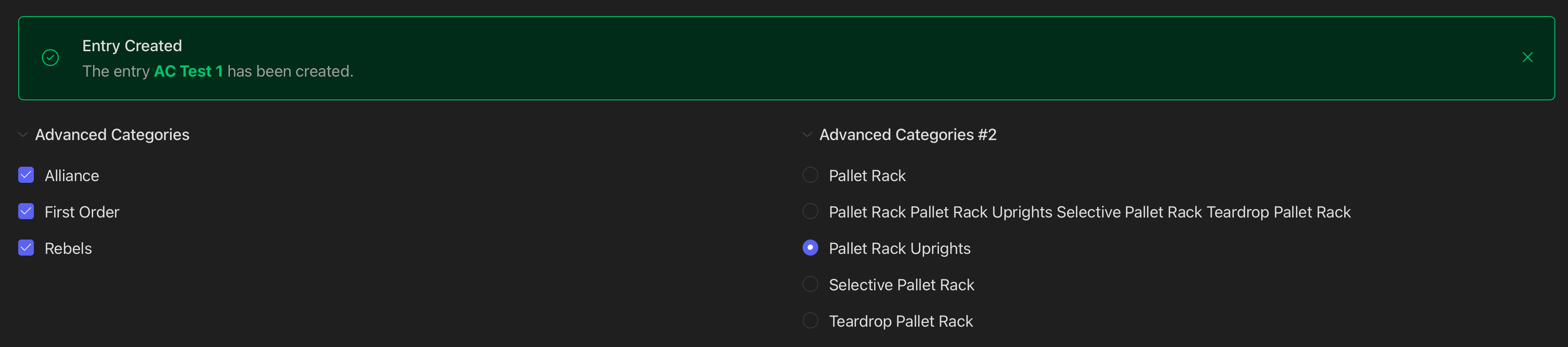Click the selected Pallet Rack Uprights radio
The height and width of the screenshot is (347, 1568).
810,248
